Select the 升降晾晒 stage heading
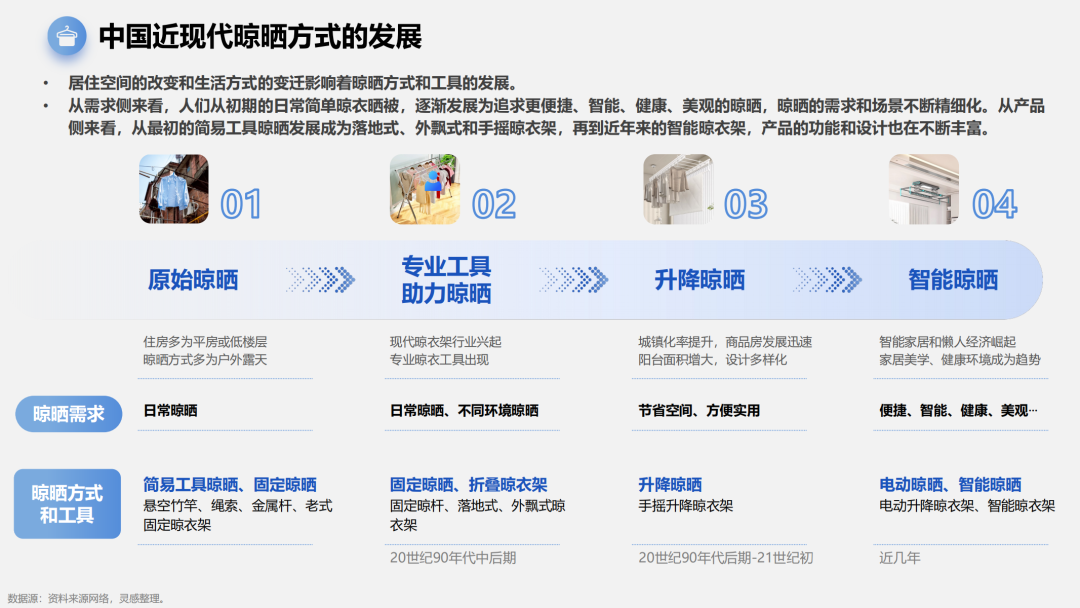The height and width of the screenshot is (608, 1080). 700,280
